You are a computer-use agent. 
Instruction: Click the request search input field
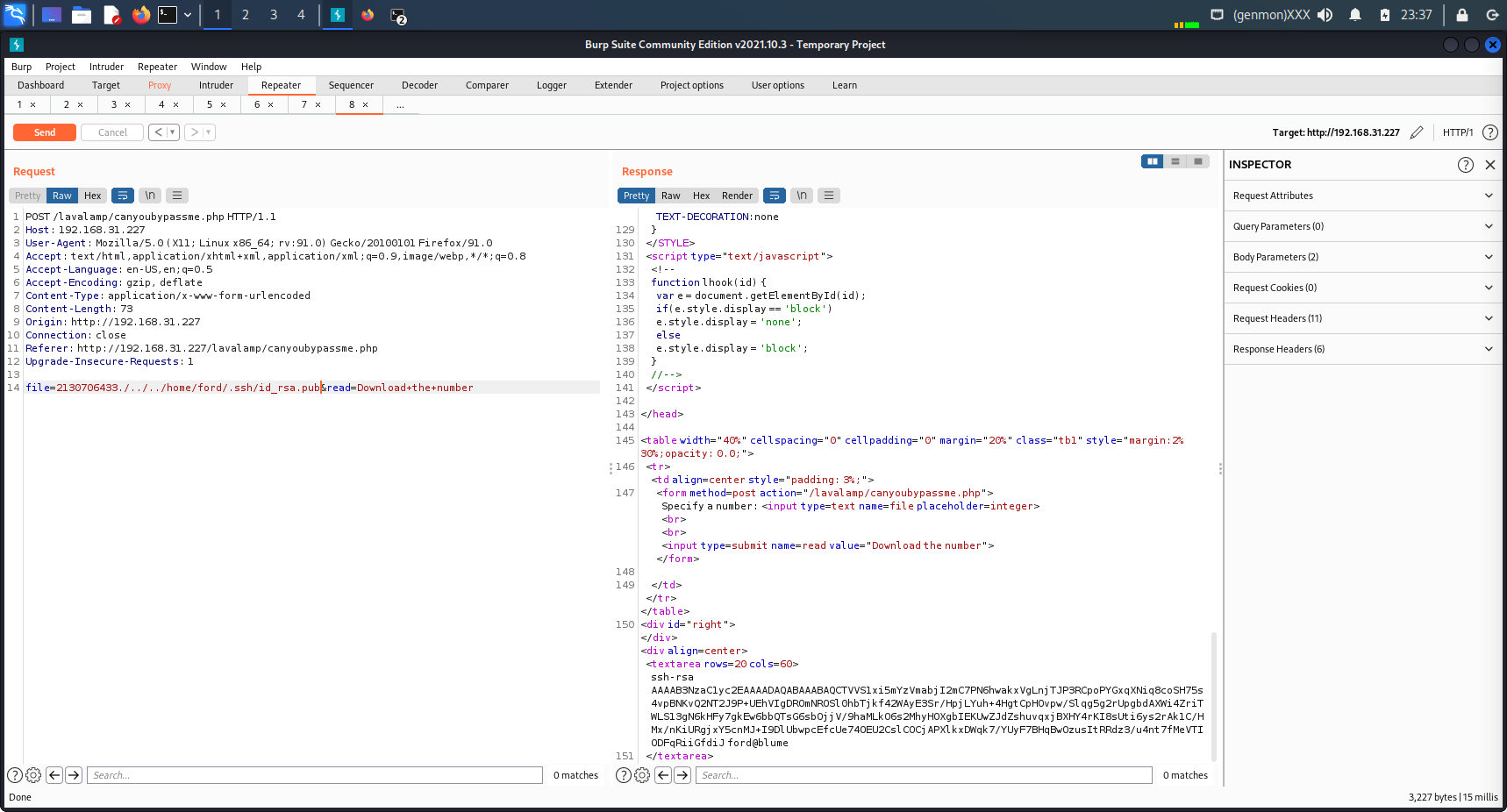(315, 775)
